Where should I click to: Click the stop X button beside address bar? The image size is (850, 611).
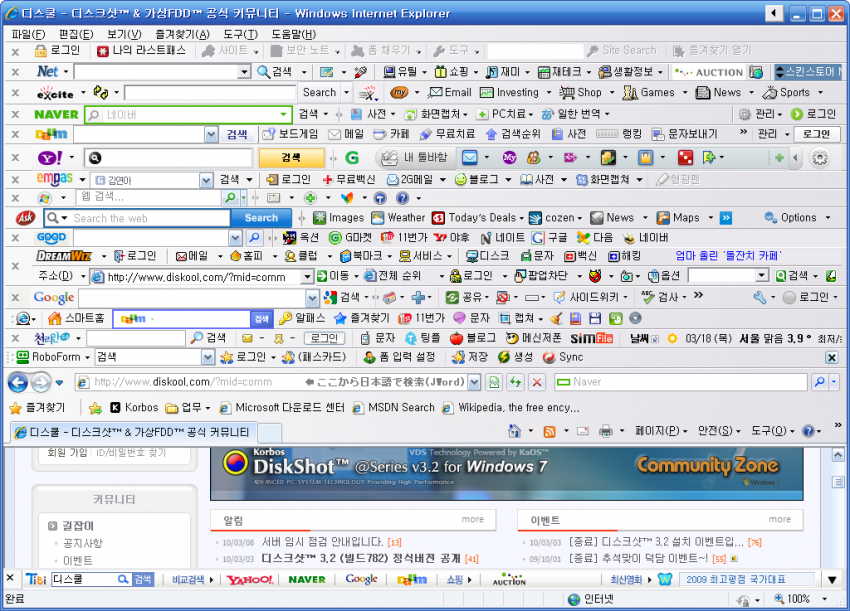537,382
